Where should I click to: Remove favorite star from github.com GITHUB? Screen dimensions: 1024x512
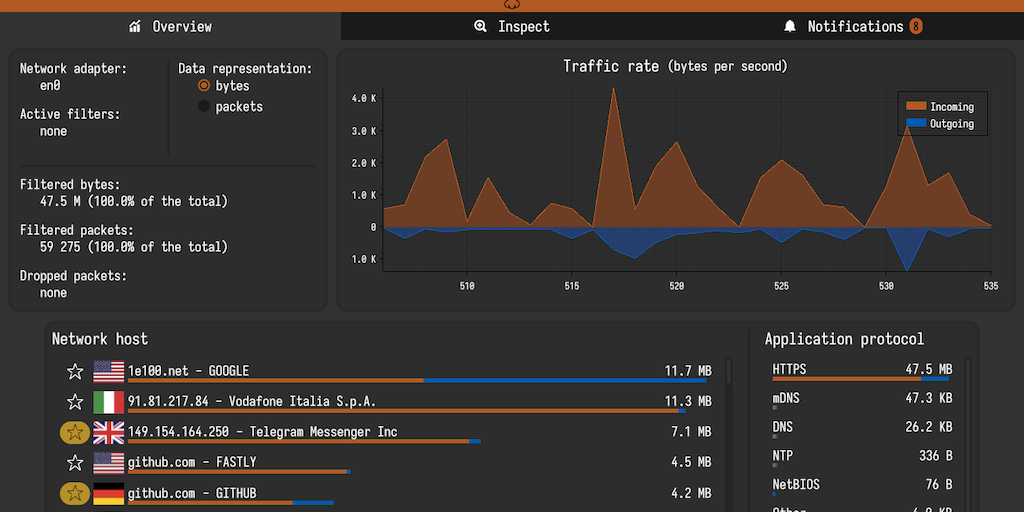tap(74, 493)
